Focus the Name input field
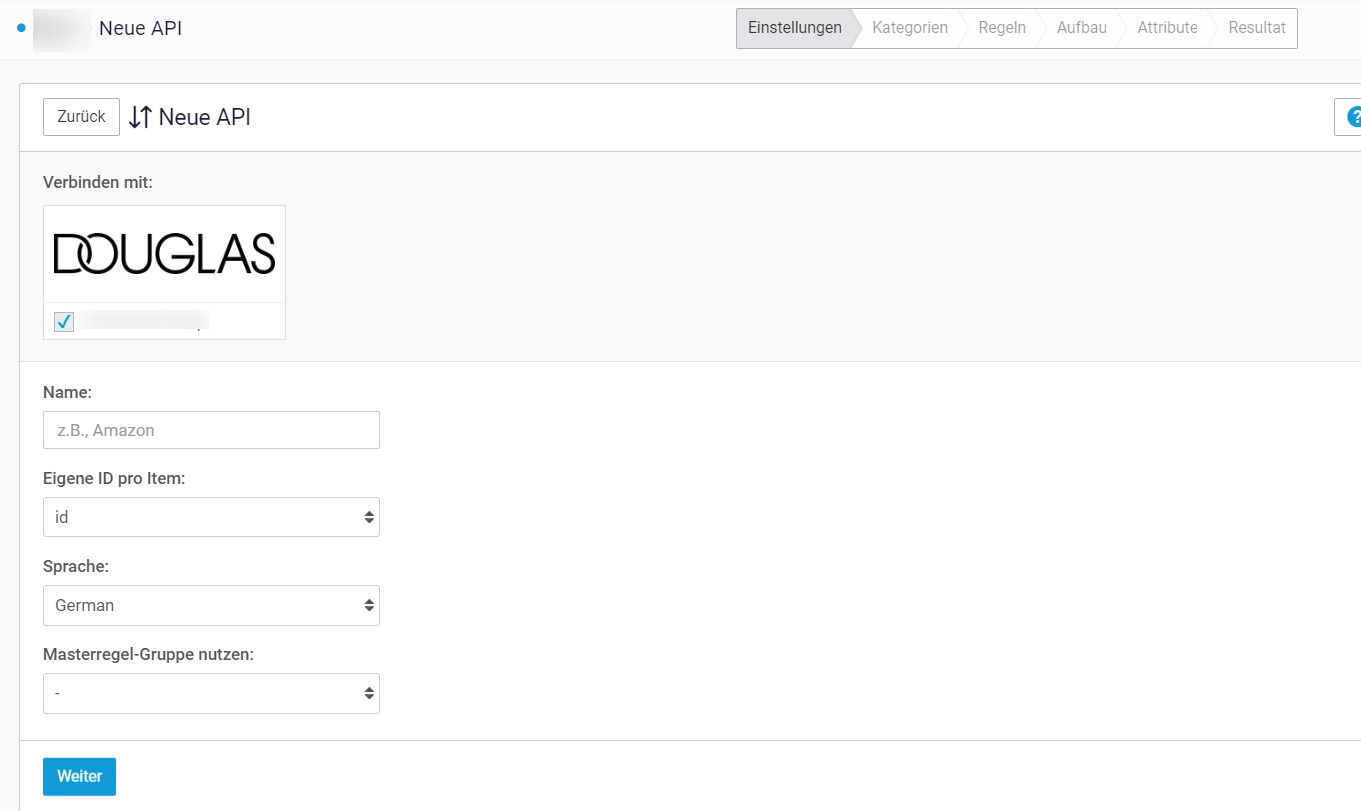This screenshot has height=811, width=1361. tap(211, 430)
